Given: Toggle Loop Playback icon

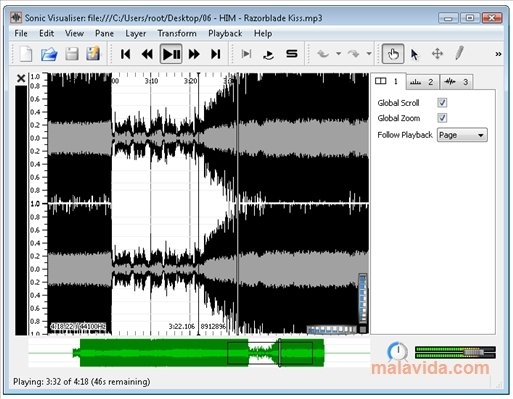Looking at the screenshot, I should point(268,54).
